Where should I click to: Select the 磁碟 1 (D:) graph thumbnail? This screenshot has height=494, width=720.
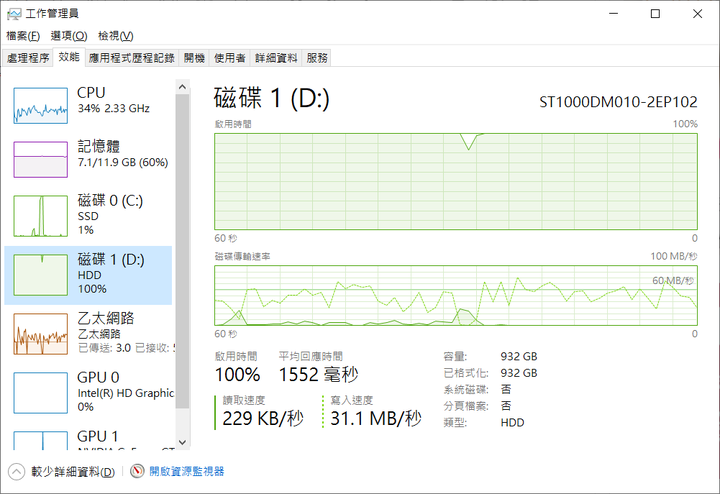pyautogui.click(x=40, y=275)
